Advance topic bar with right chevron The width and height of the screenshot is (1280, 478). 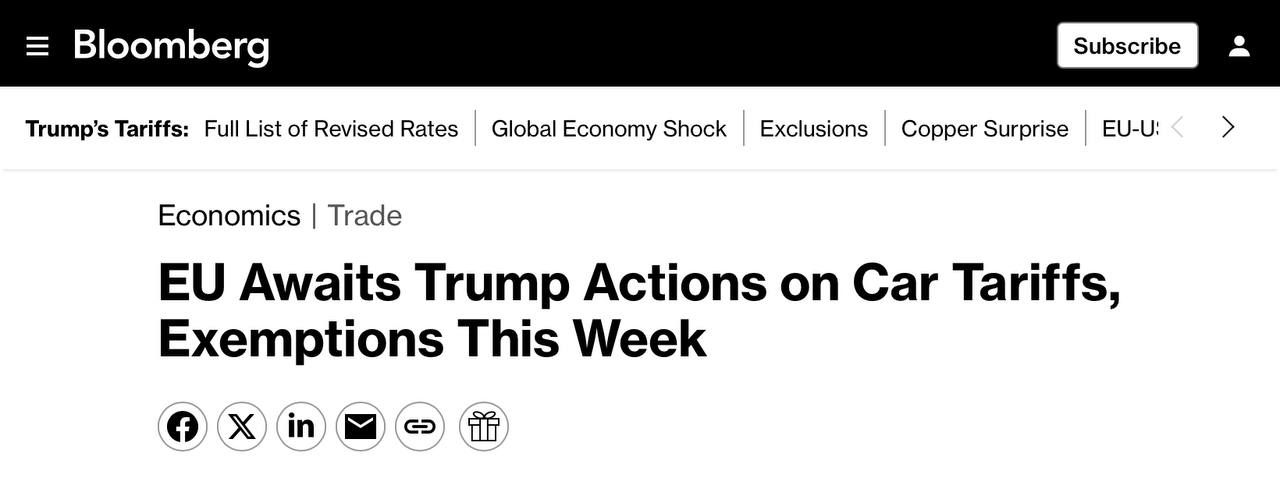[1229, 128]
